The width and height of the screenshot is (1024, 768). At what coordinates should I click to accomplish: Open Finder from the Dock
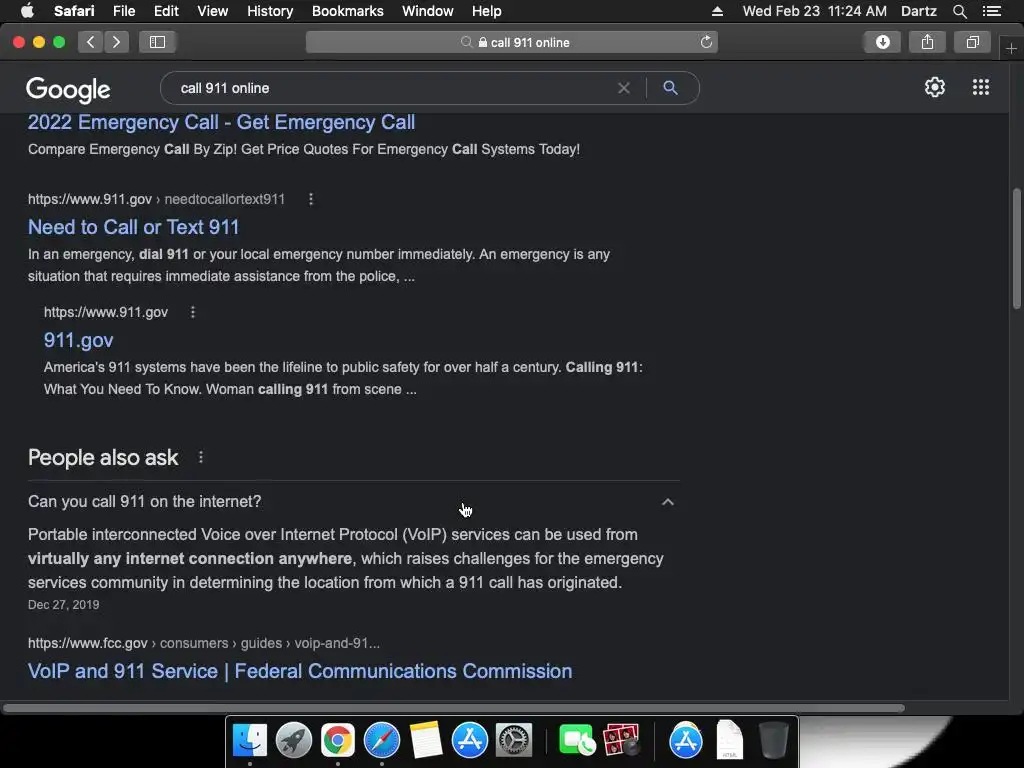(x=249, y=740)
